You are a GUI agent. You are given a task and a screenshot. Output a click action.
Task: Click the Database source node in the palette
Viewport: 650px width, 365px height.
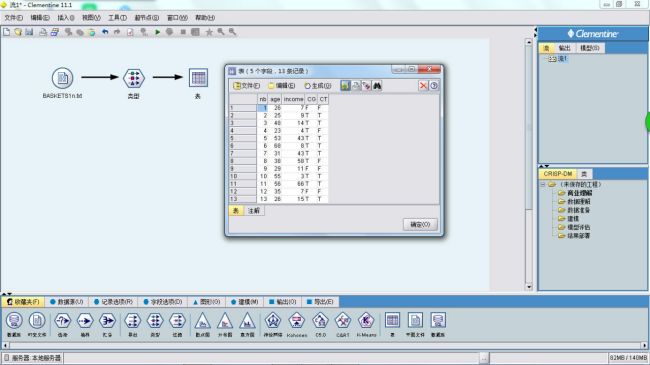coord(14,324)
